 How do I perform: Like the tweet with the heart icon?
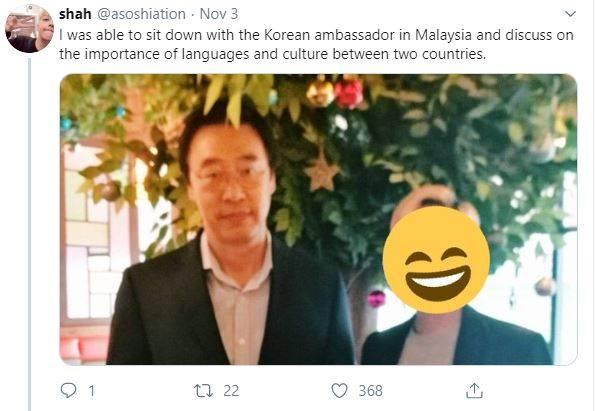pos(339,391)
